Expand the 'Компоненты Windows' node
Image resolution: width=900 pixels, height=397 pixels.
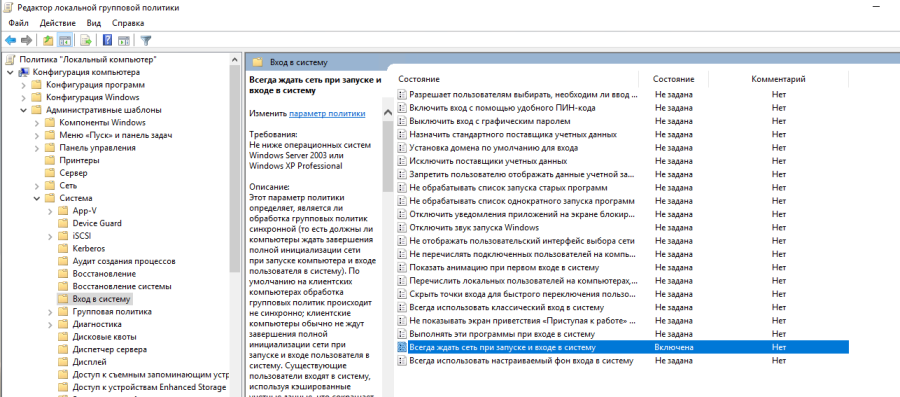coord(36,123)
